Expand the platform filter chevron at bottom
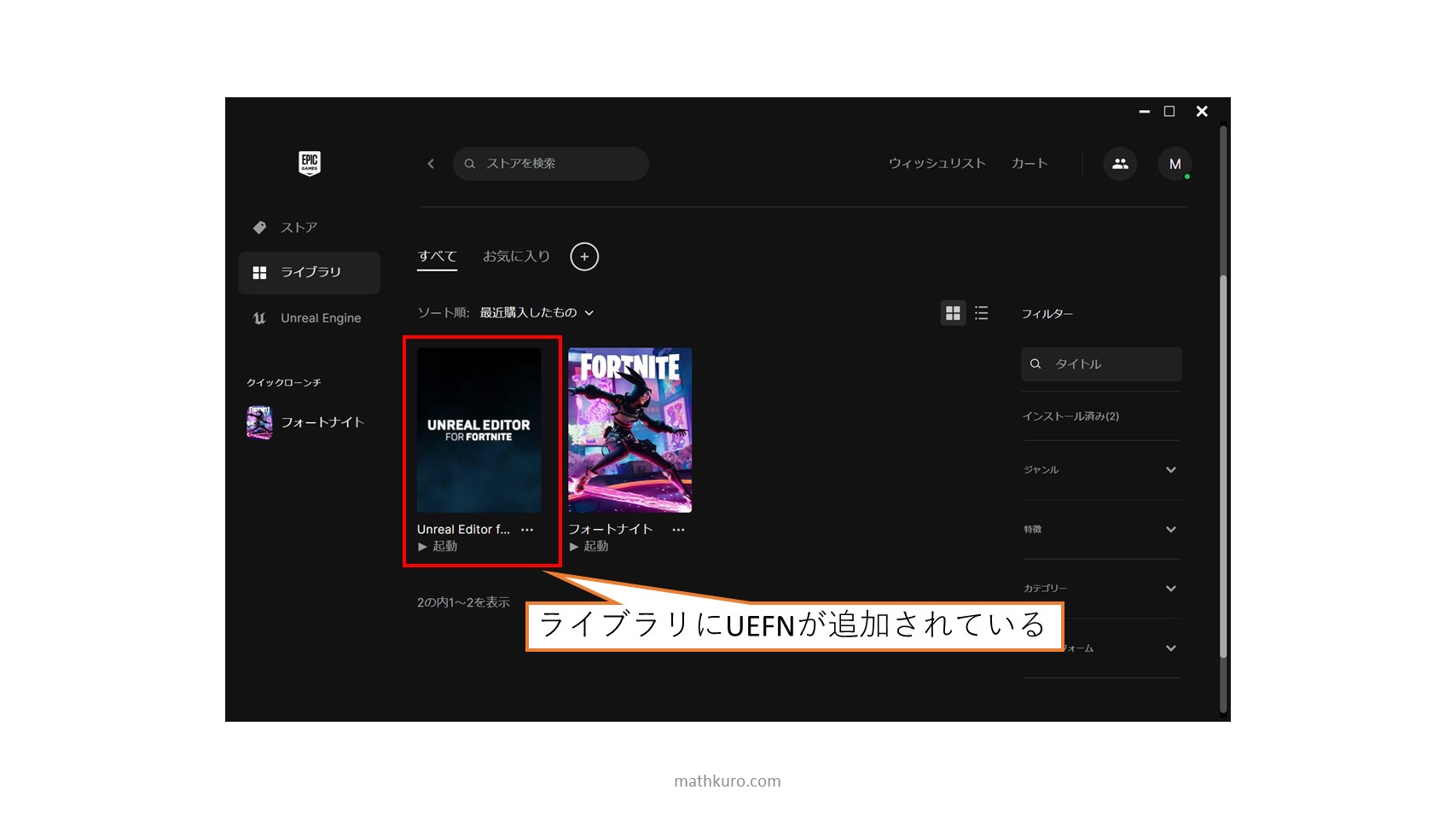The width and height of the screenshot is (1456, 819). pyautogui.click(x=1171, y=648)
